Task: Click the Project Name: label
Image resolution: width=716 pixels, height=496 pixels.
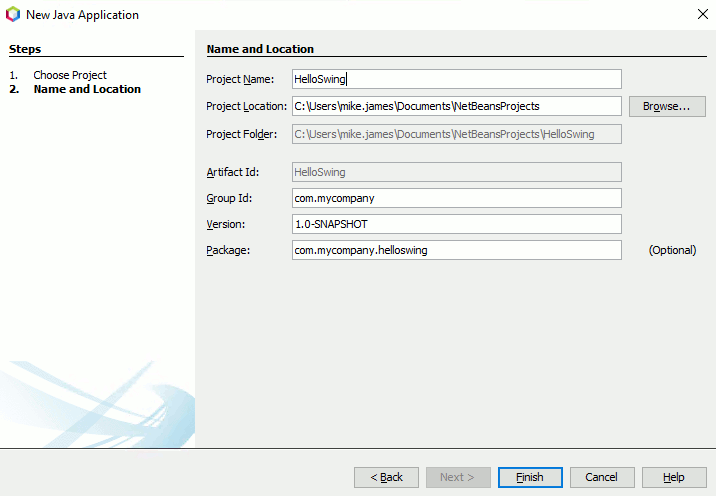Action: [240, 79]
